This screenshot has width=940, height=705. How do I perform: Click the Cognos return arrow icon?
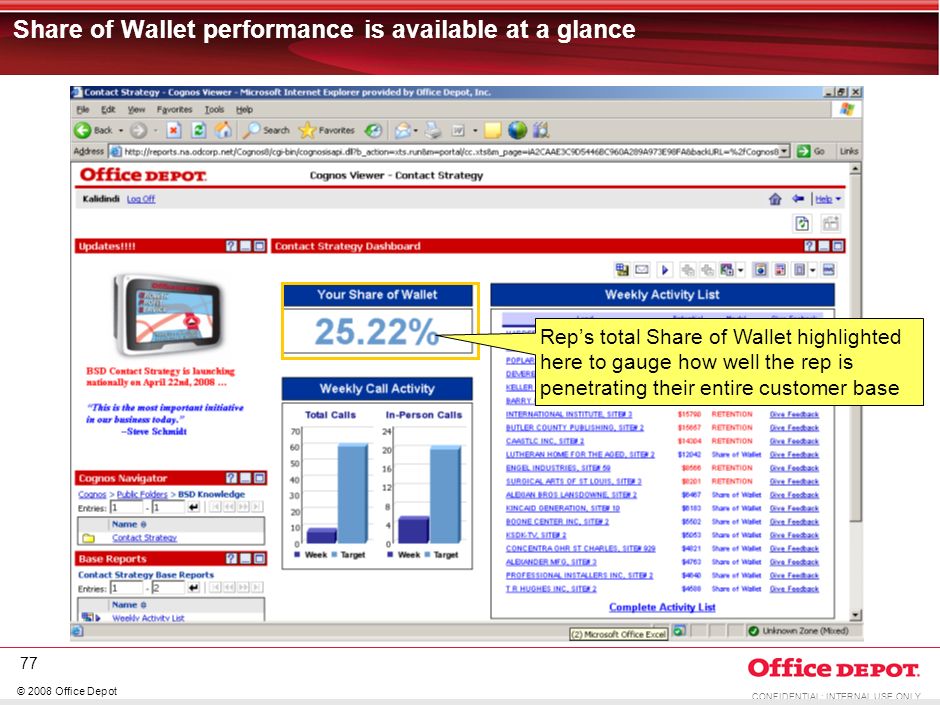click(x=797, y=198)
